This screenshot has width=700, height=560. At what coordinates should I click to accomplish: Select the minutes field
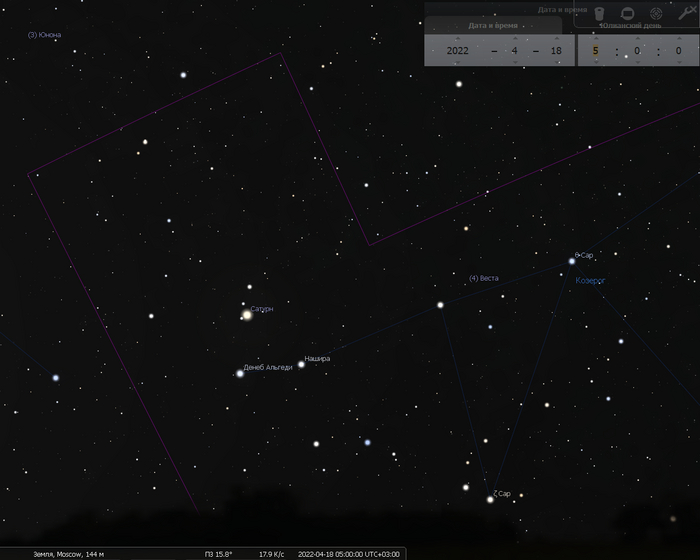coord(638,50)
